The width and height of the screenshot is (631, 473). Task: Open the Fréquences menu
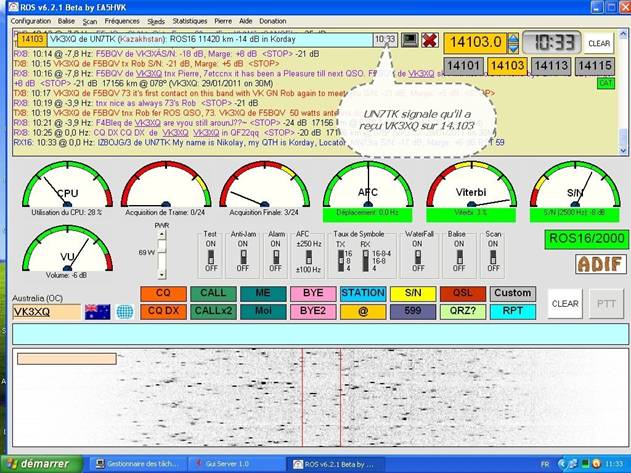coord(122,21)
